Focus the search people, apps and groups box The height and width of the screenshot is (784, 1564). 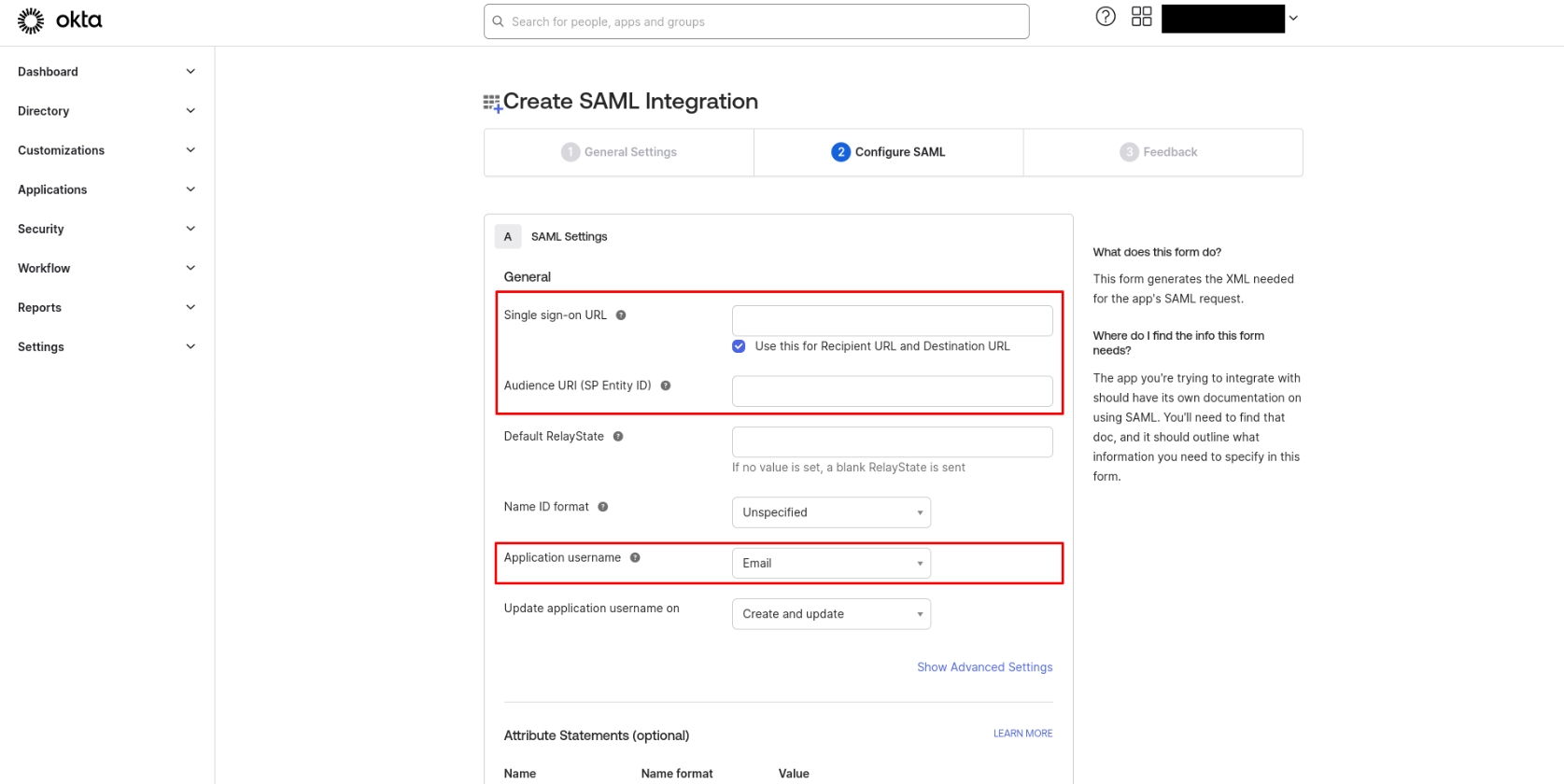coord(756,21)
